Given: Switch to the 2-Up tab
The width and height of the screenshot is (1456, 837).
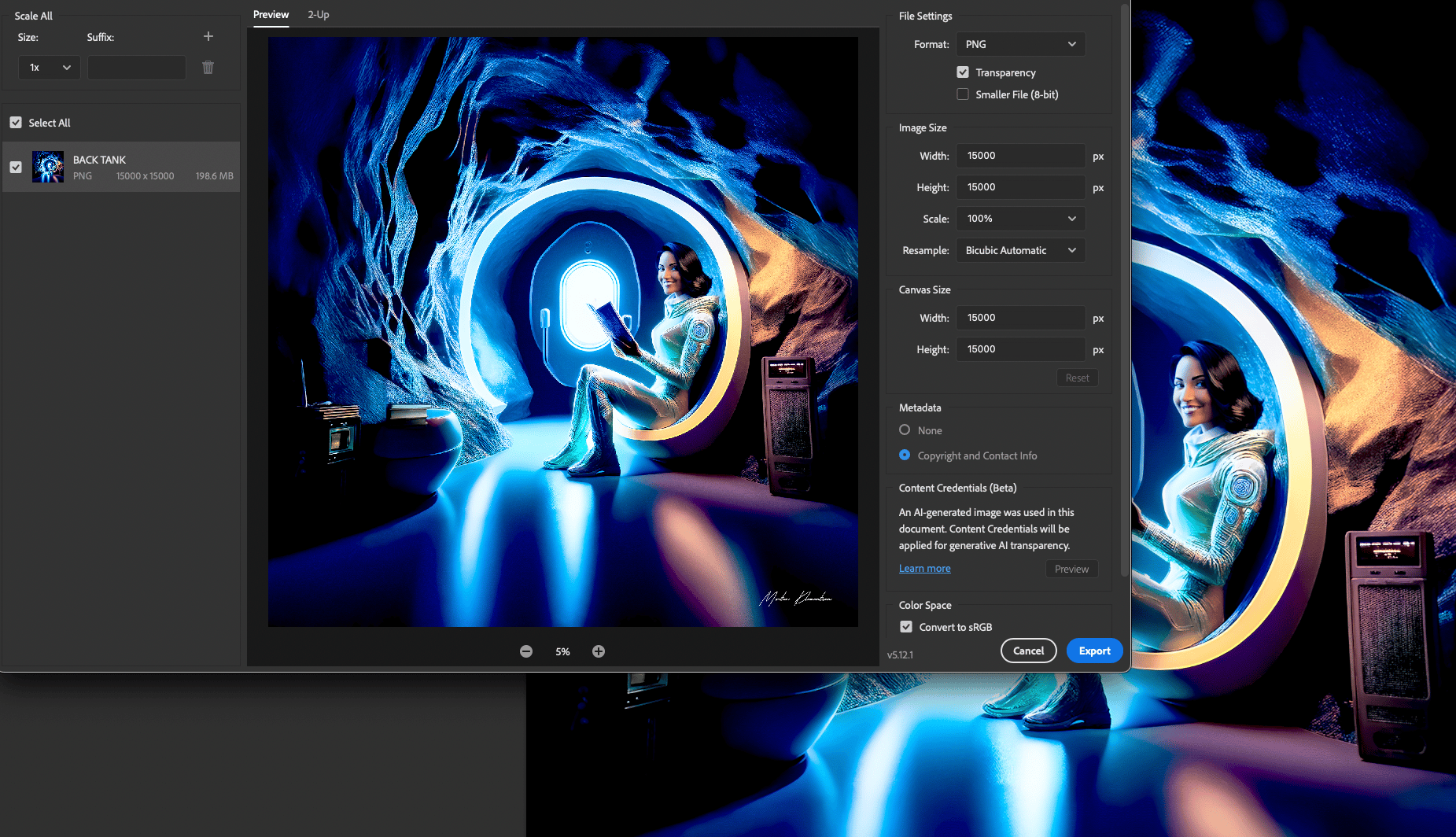Looking at the screenshot, I should click(319, 15).
